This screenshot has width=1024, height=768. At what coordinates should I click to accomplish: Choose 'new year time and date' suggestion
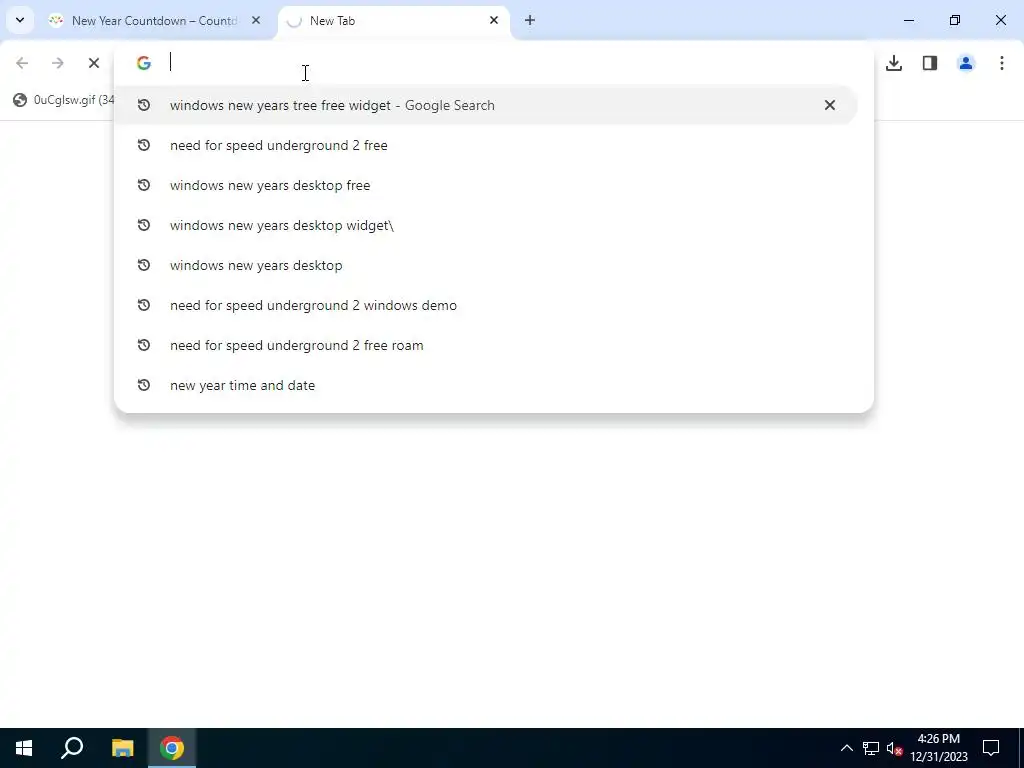(x=485, y=385)
